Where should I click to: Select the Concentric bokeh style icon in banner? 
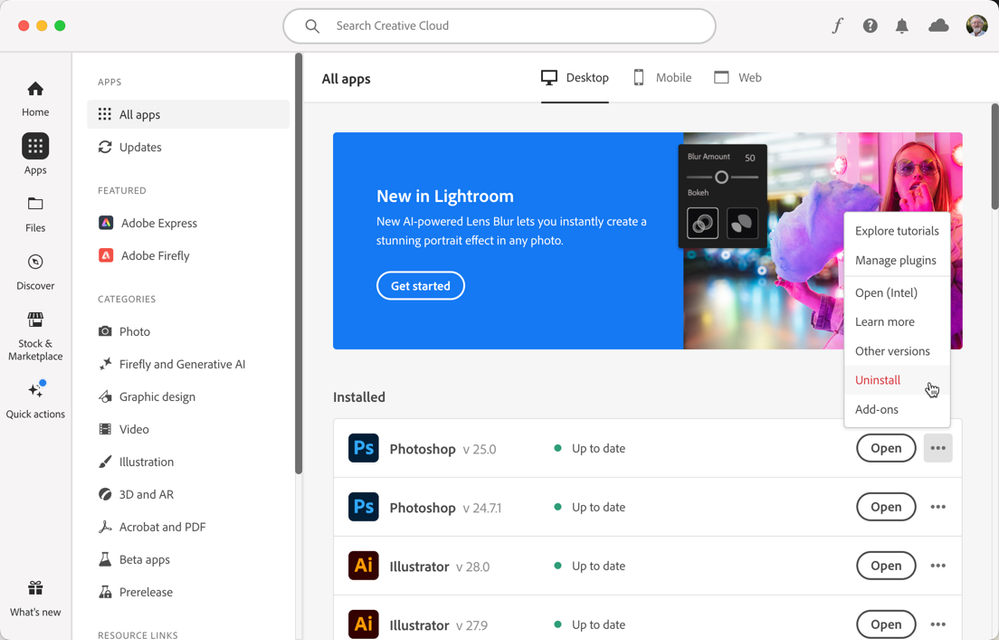pyautogui.click(x=703, y=223)
